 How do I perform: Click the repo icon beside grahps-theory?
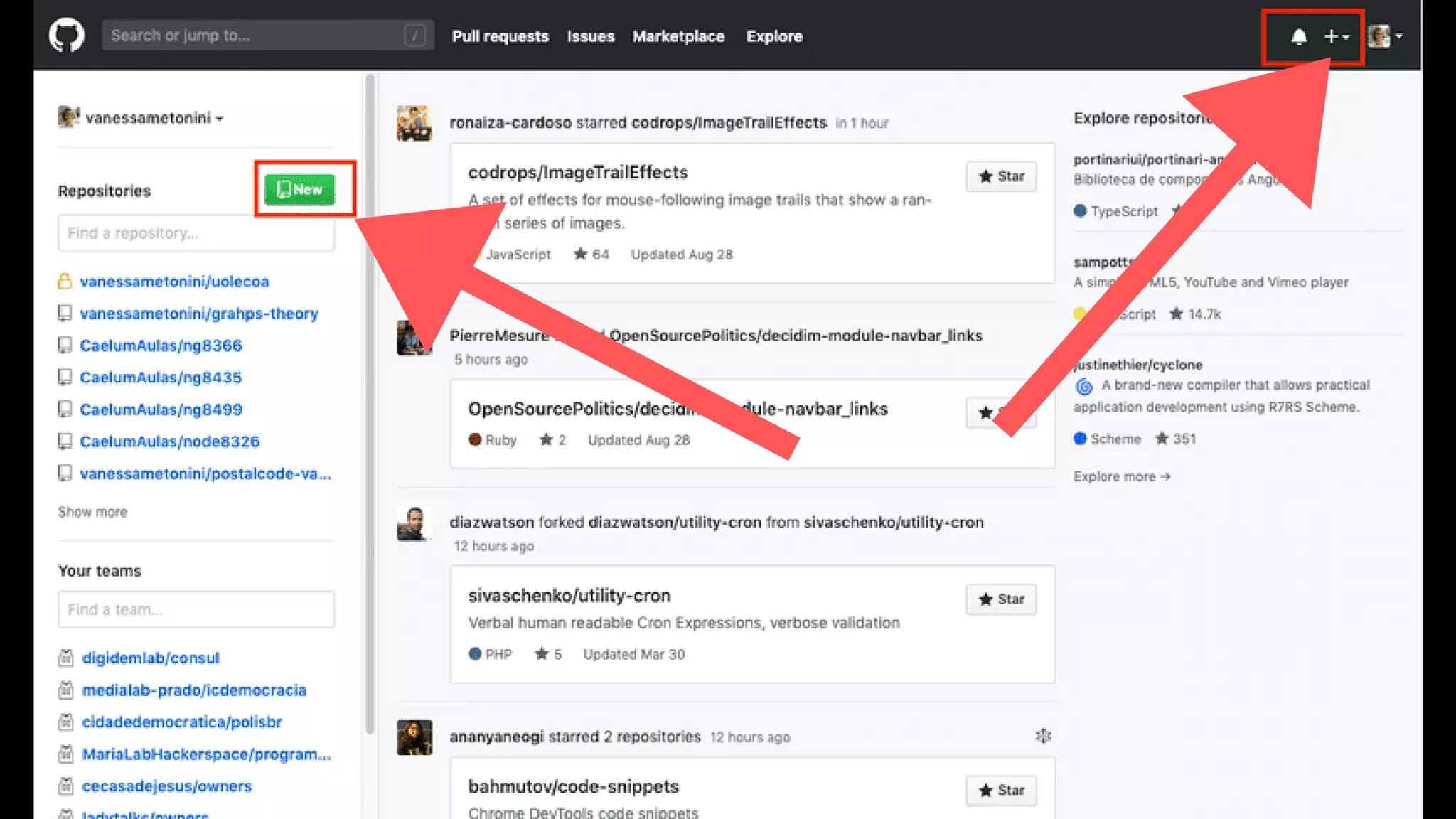65,314
